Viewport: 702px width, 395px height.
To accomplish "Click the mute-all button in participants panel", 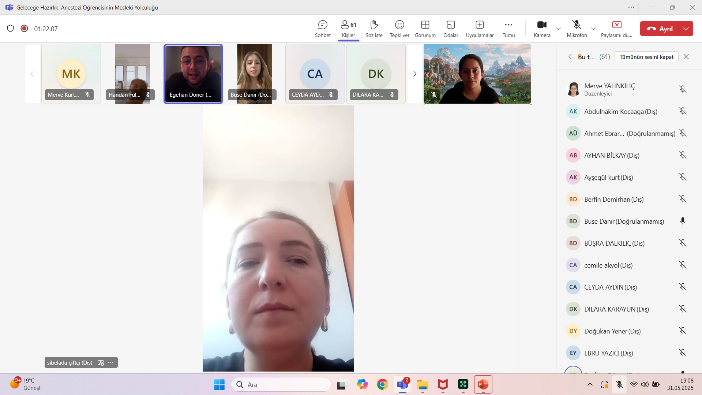I will click(x=646, y=57).
